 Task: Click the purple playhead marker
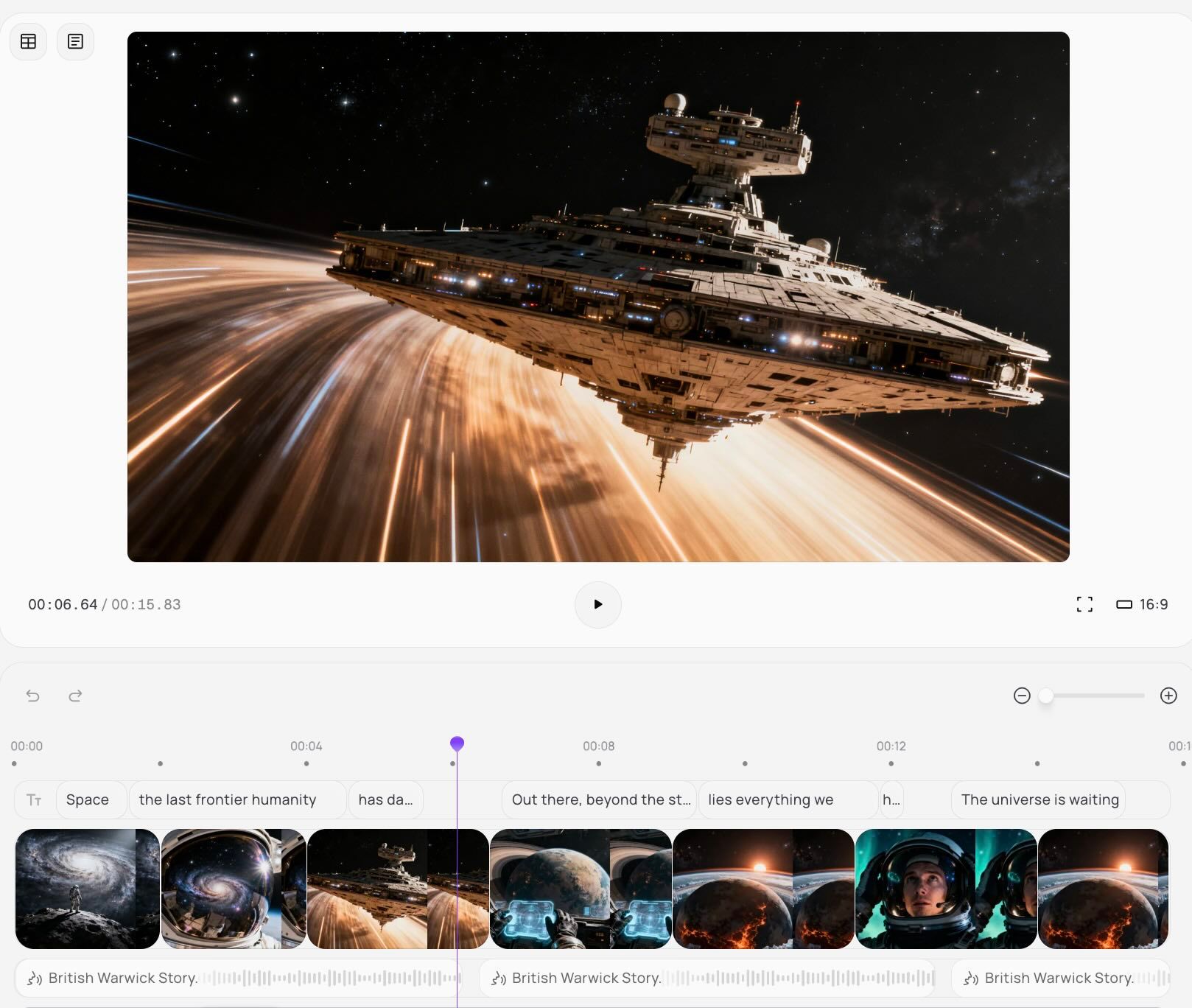(457, 743)
